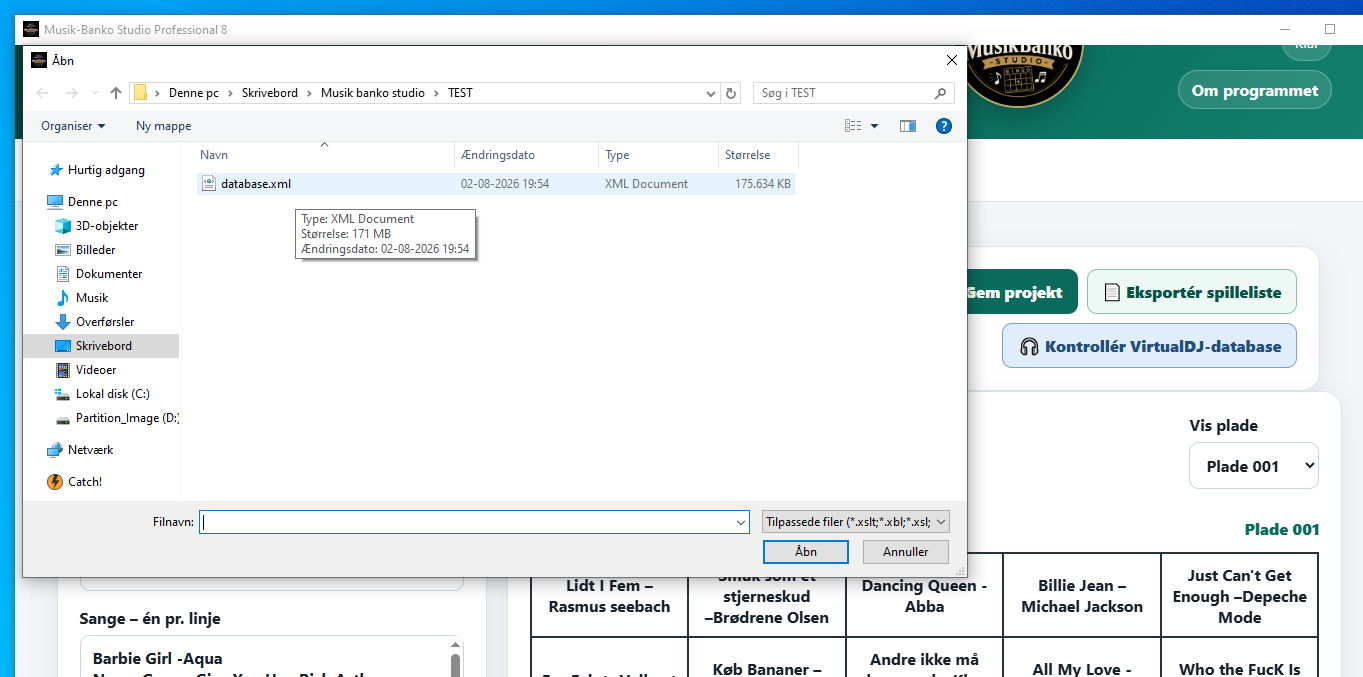
Task: Open 'Lokal disk (C:)' drive
Action: 112,394
